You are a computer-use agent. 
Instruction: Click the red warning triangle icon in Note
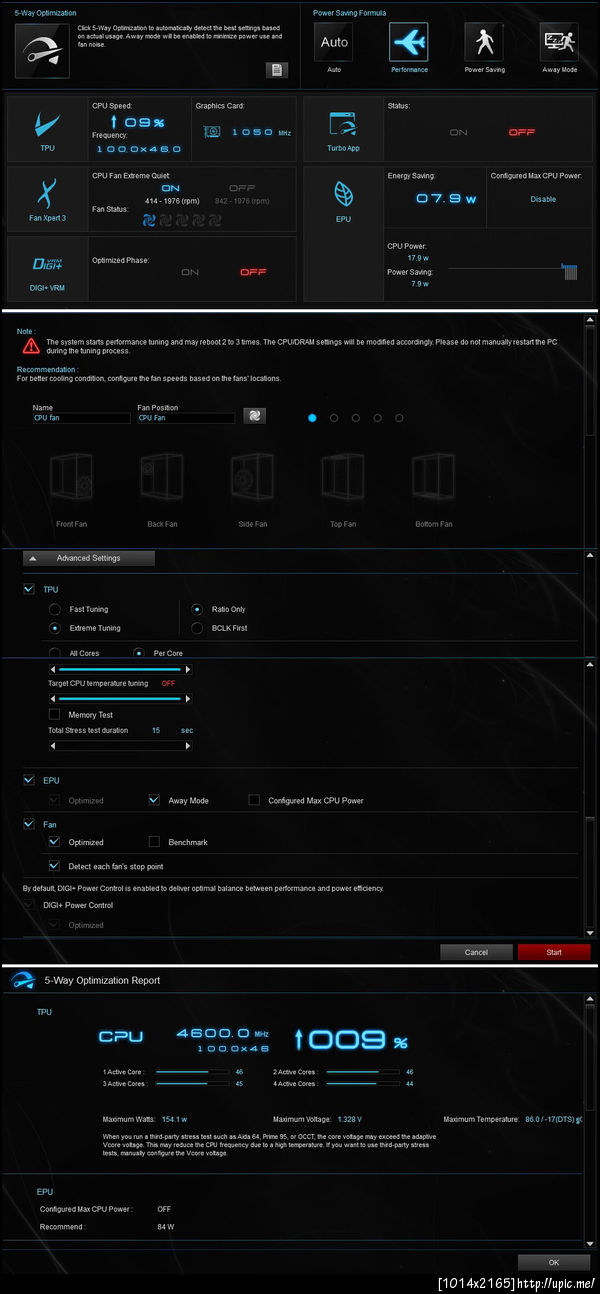[31, 345]
